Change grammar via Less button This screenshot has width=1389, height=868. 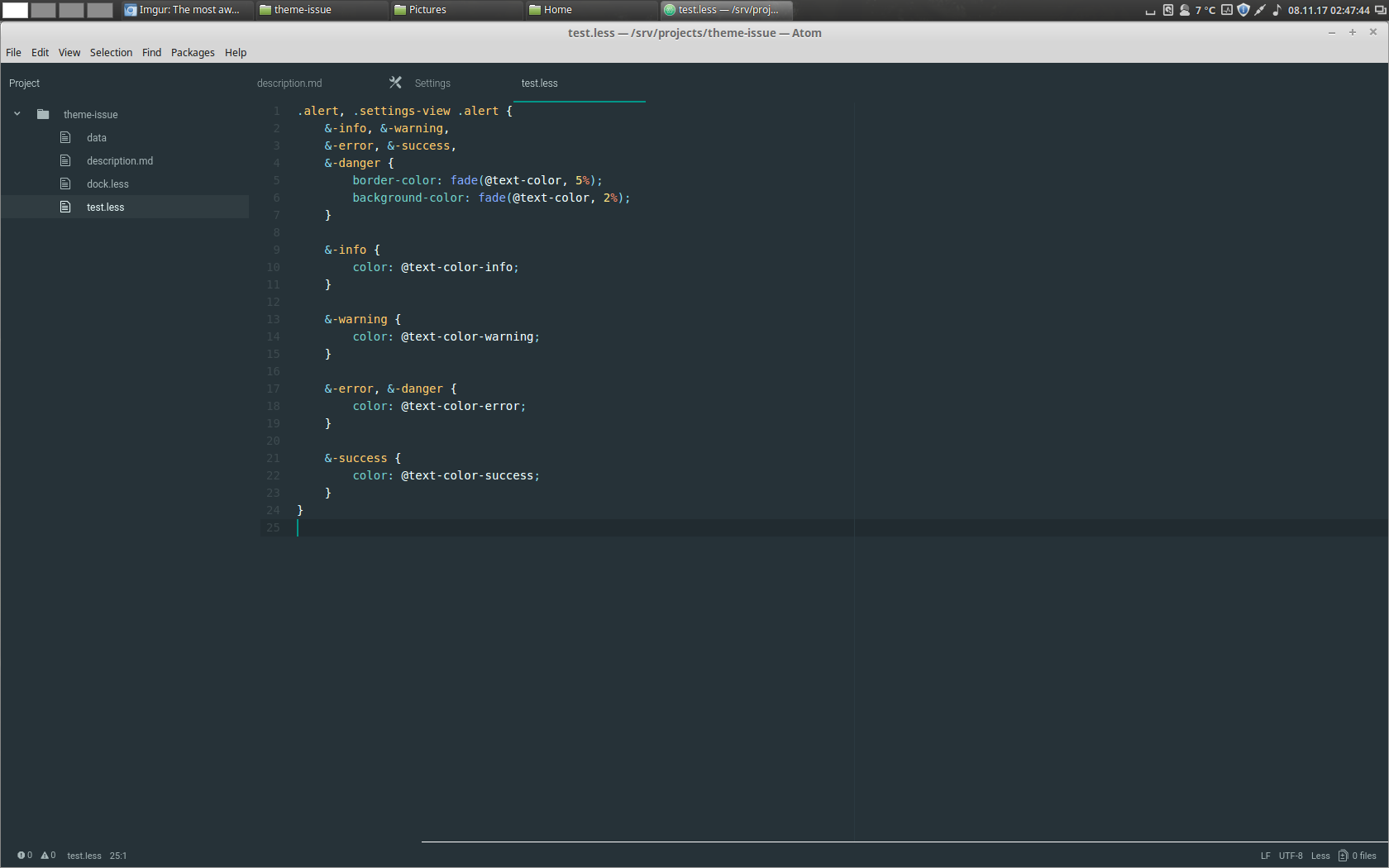click(x=1320, y=856)
